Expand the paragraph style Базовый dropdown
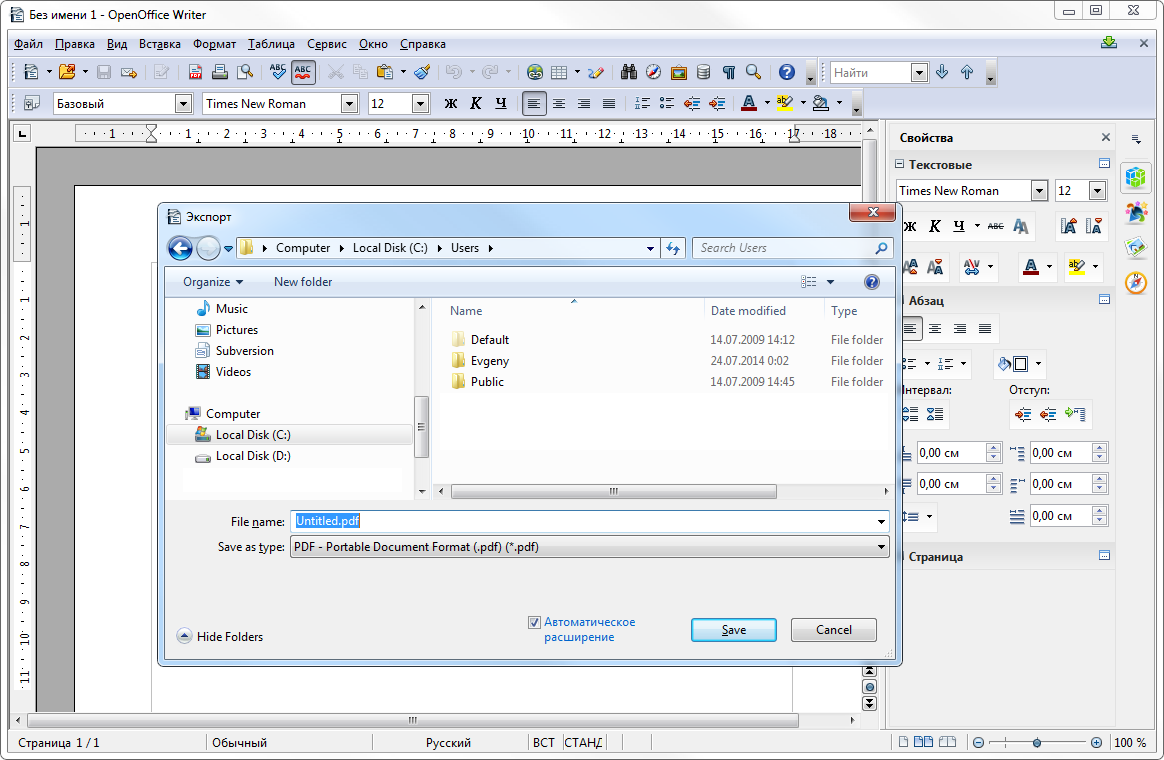This screenshot has height=760, width=1164. coord(183,103)
